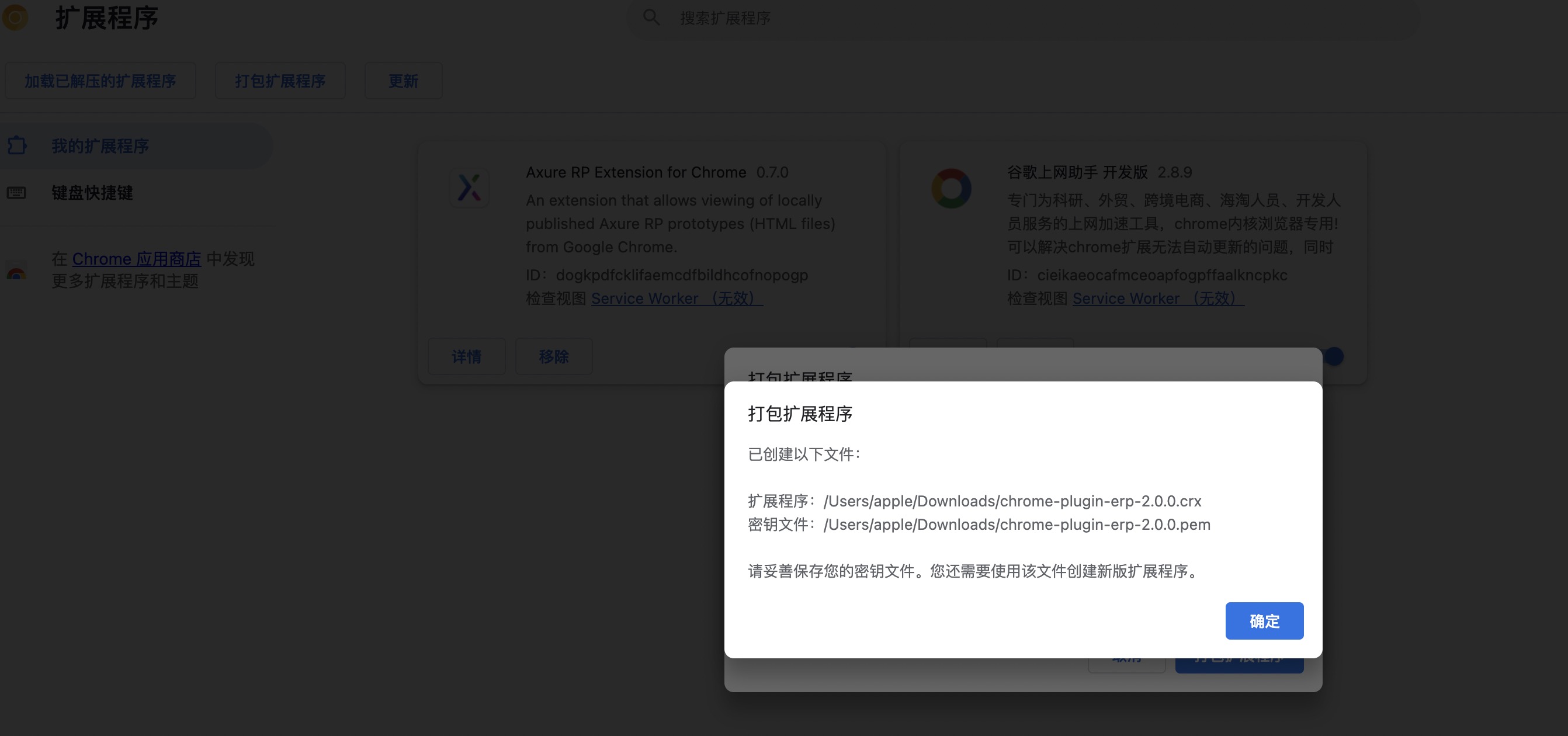This screenshot has height=736, width=1568.
Task: Click the 打包扩展程序 toolbar button
Action: click(x=280, y=81)
